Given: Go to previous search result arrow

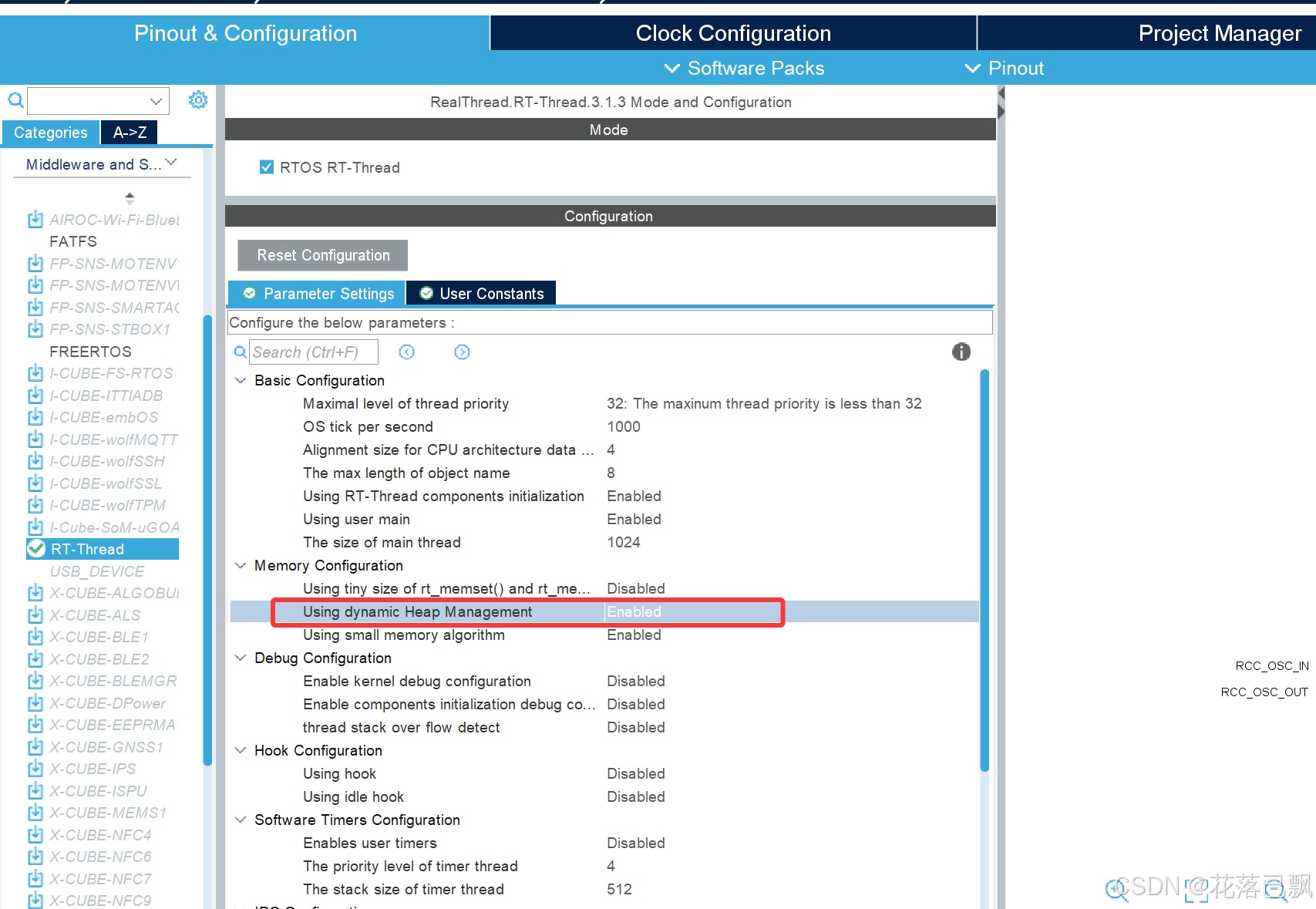Looking at the screenshot, I should coord(406,352).
